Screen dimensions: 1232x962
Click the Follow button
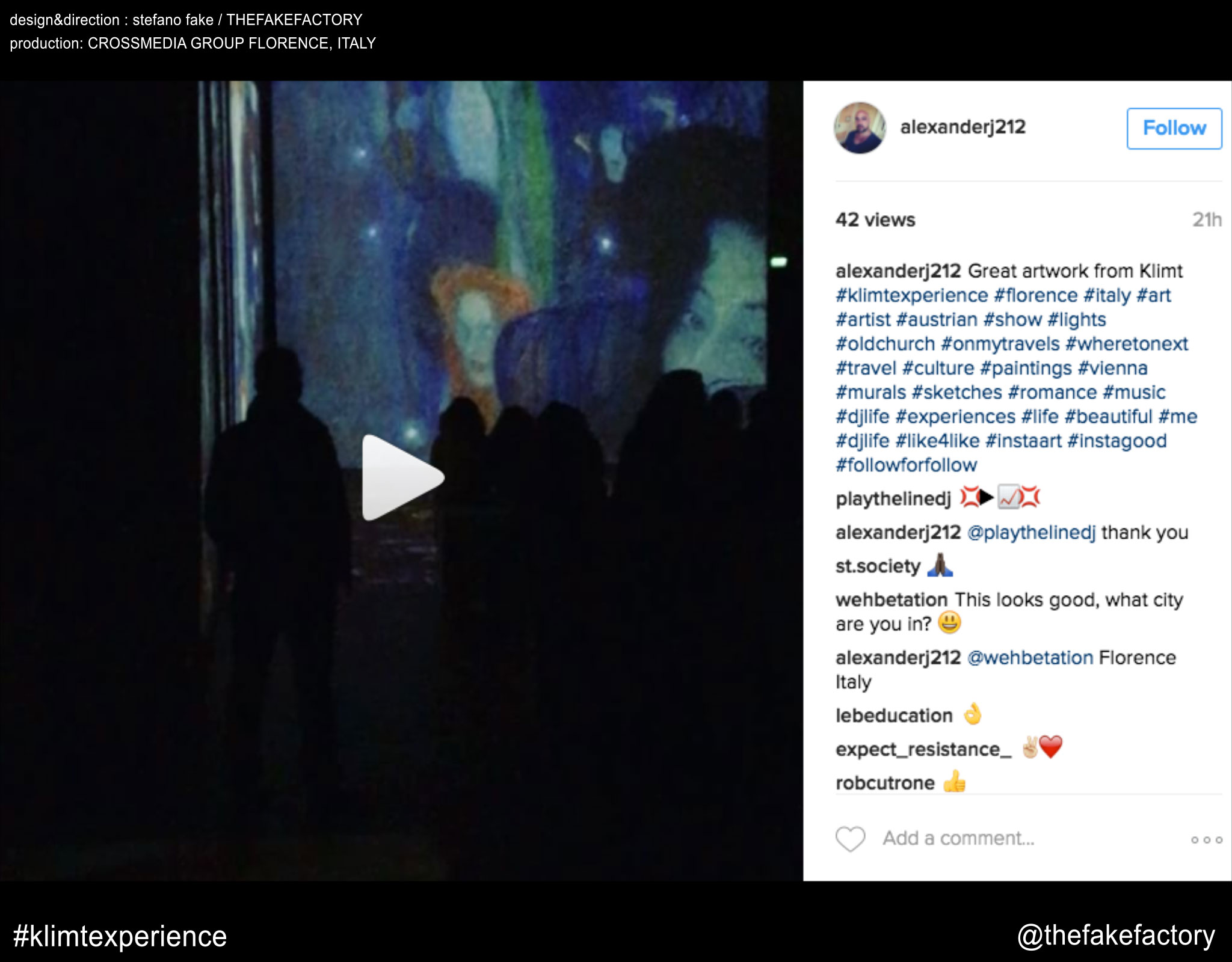tap(1174, 128)
